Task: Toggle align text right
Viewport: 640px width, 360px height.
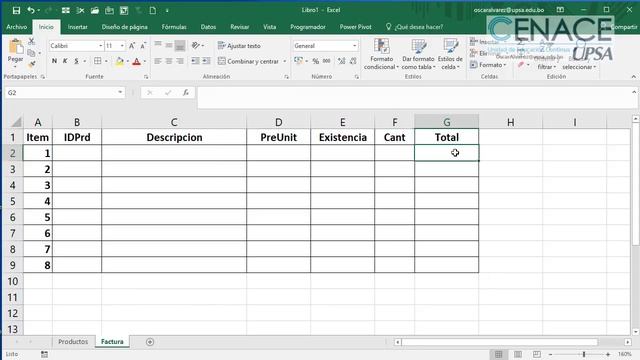Action: click(x=180, y=61)
